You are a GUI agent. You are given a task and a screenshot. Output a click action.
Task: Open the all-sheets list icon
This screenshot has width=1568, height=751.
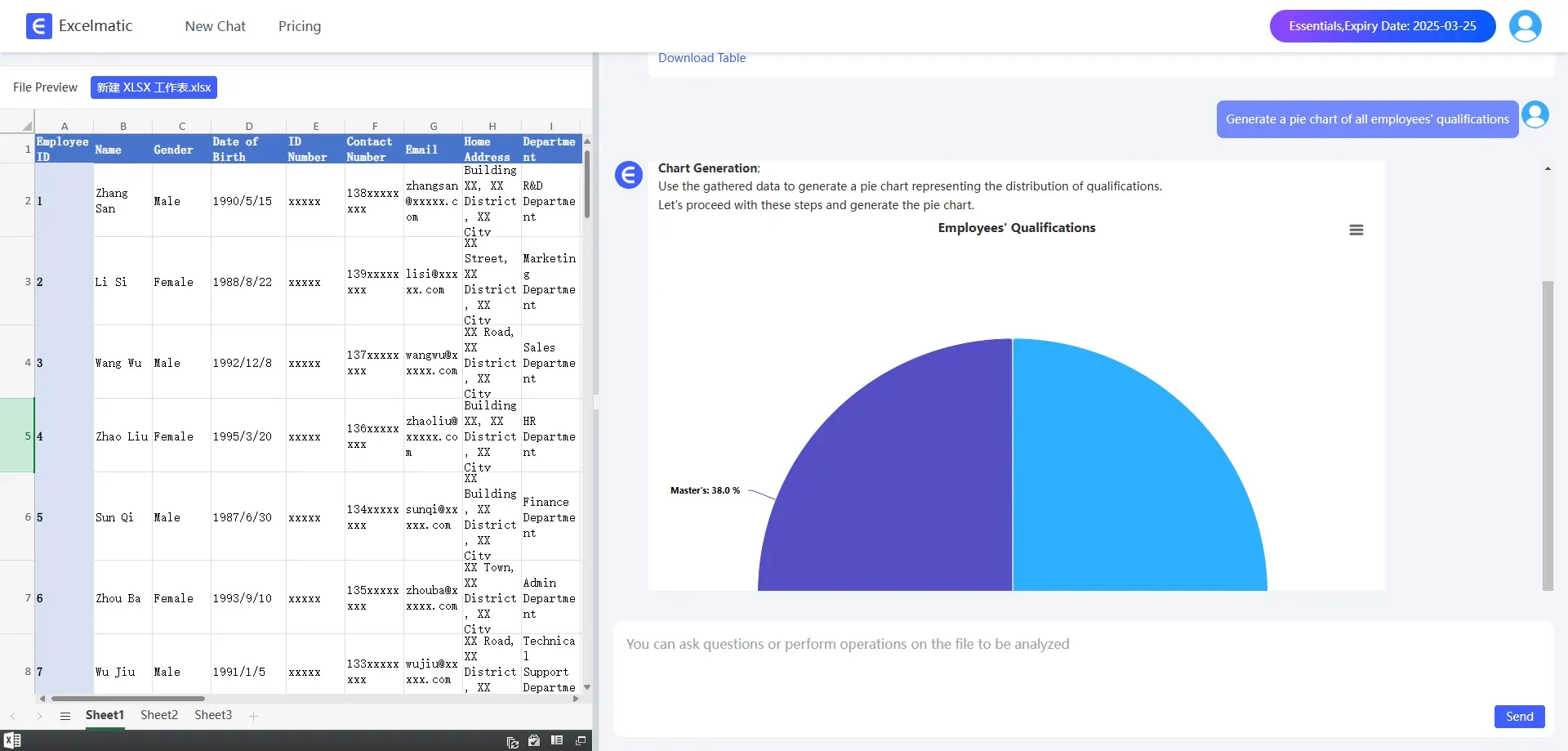(x=65, y=716)
